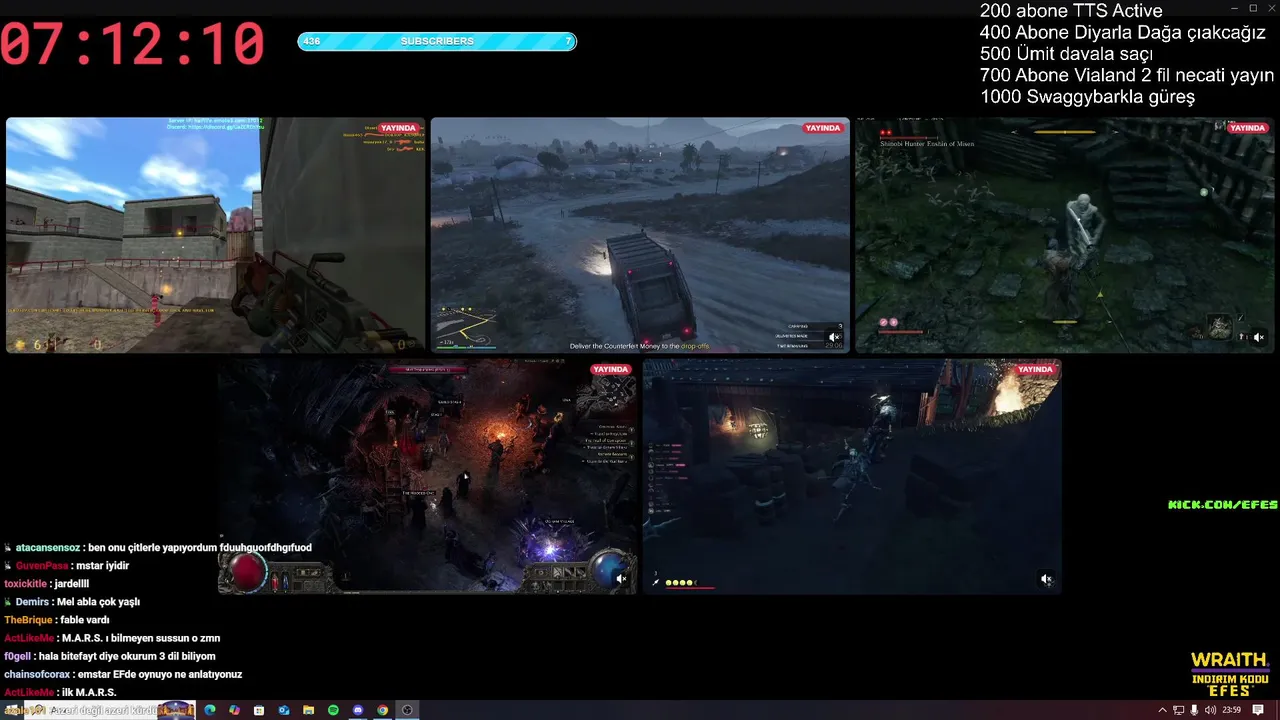Click Demirs's chat message about Mel abla
1280x720 pixels.
72,602
